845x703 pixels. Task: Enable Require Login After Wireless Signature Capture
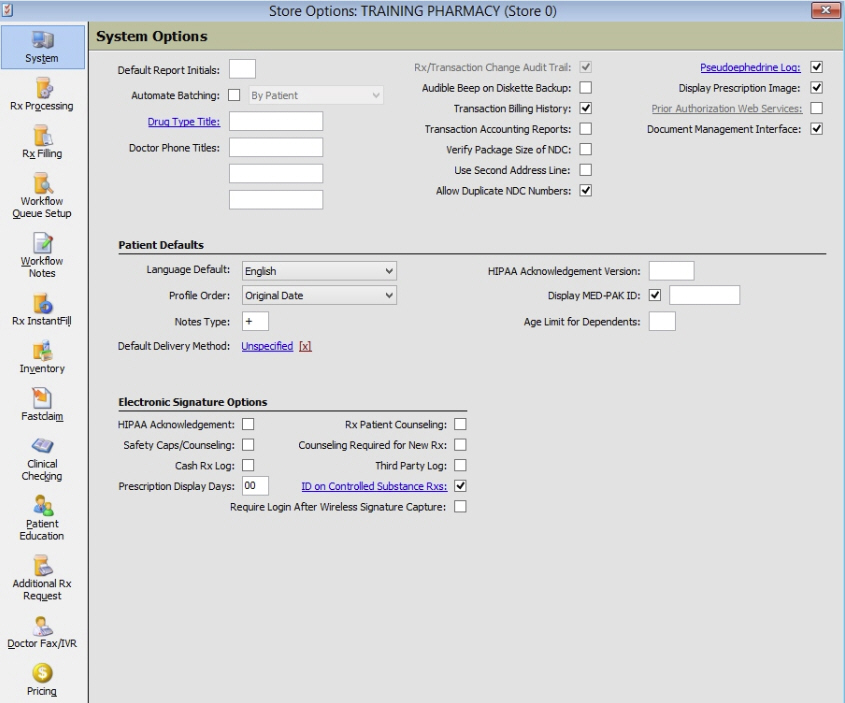click(x=460, y=507)
